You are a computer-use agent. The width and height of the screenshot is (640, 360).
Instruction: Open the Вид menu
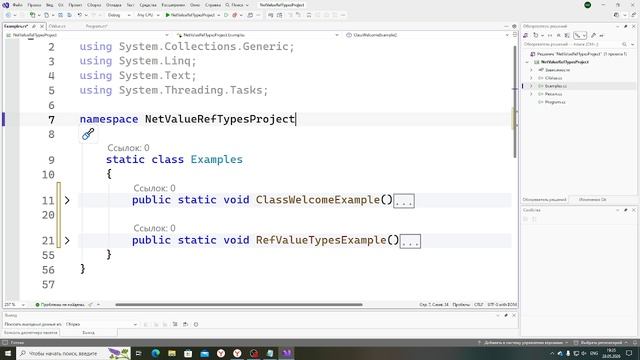coord(49,5)
